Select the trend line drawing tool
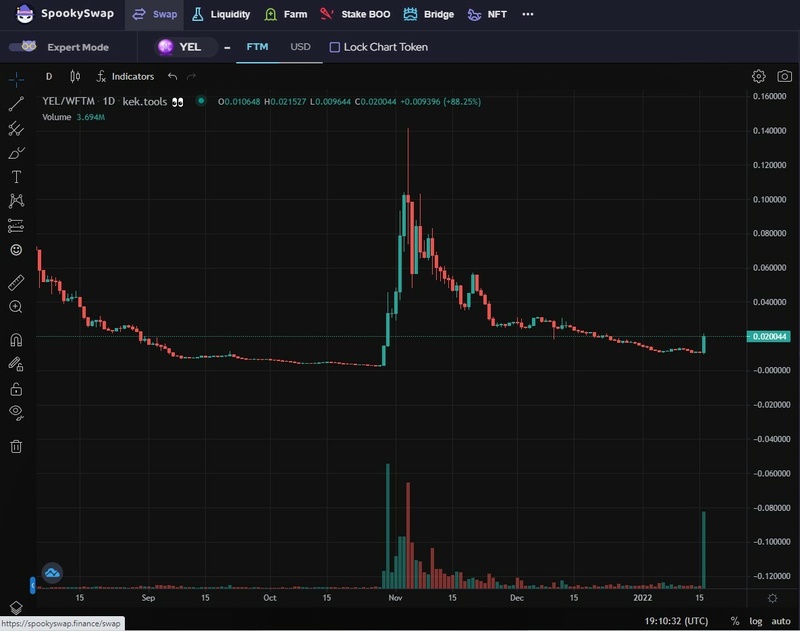 pos(16,104)
